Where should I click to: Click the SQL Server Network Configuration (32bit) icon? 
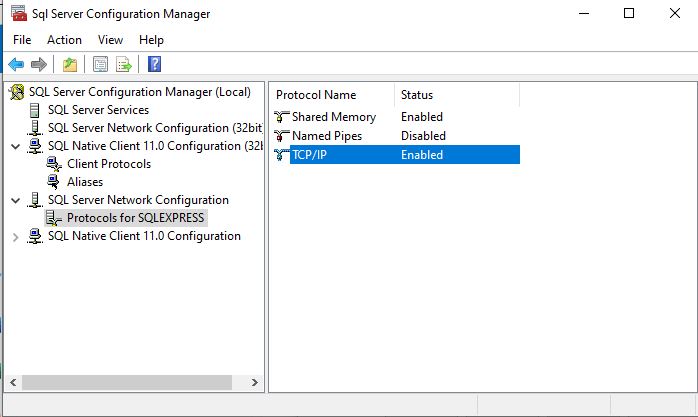tap(35, 128)
